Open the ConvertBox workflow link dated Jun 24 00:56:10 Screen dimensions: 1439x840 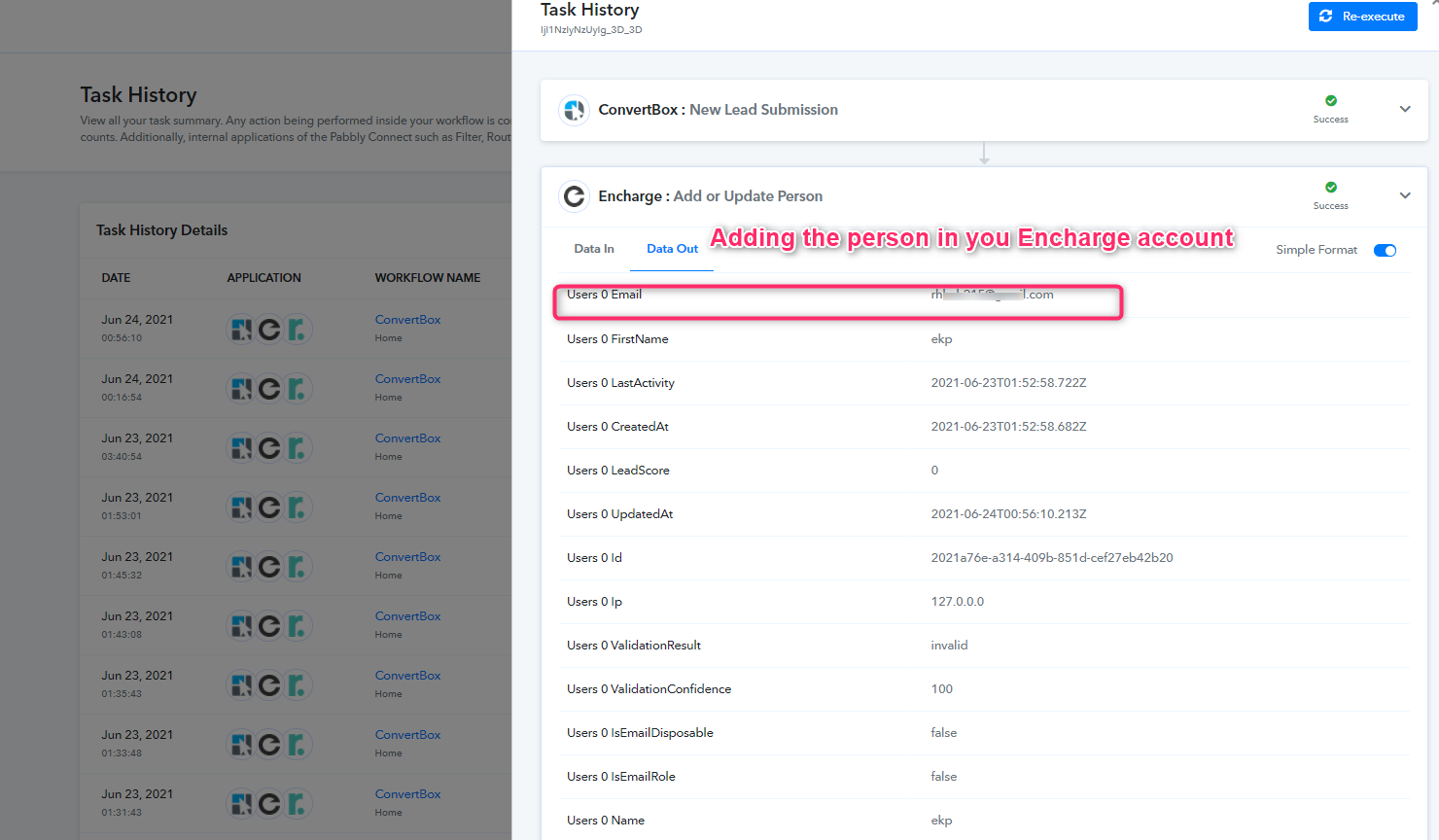coord(408,320)
